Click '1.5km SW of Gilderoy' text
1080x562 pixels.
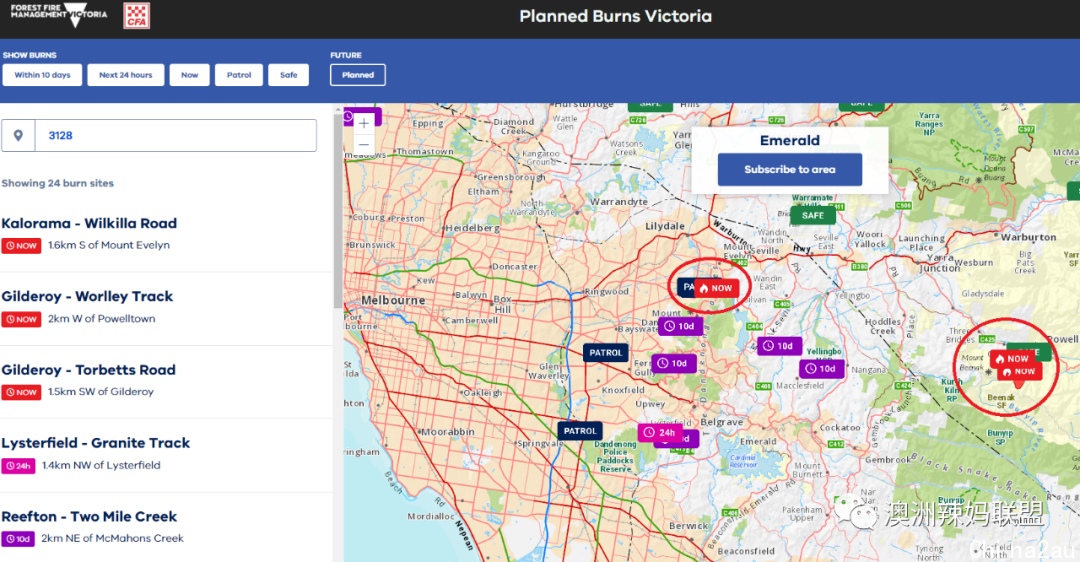point(101,392)
